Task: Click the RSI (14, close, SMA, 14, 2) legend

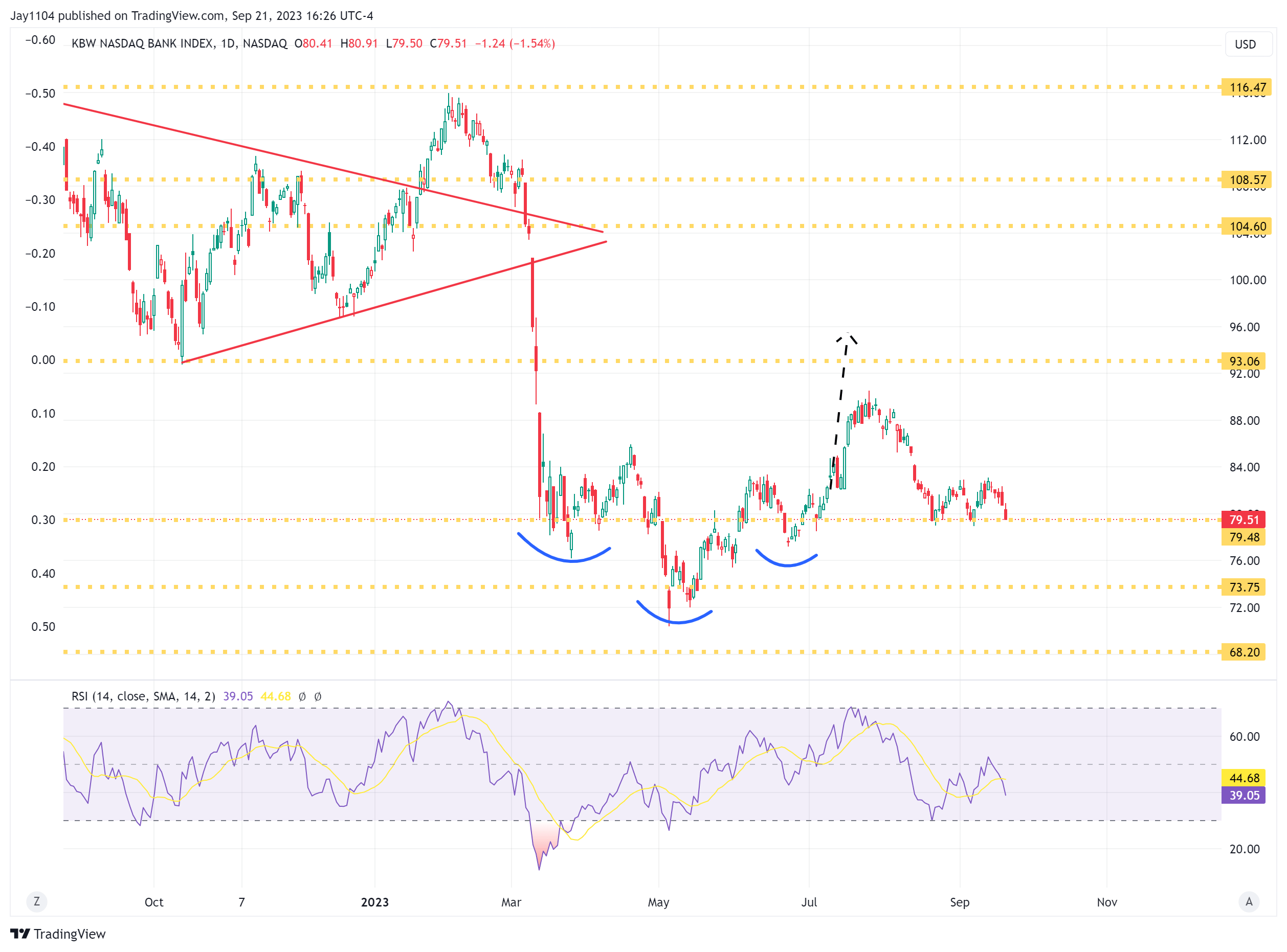Action: (x=143, y=696)
